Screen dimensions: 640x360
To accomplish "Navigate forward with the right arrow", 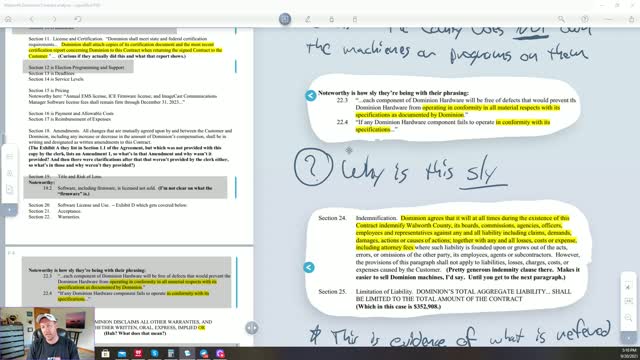I will coord(54,19).
